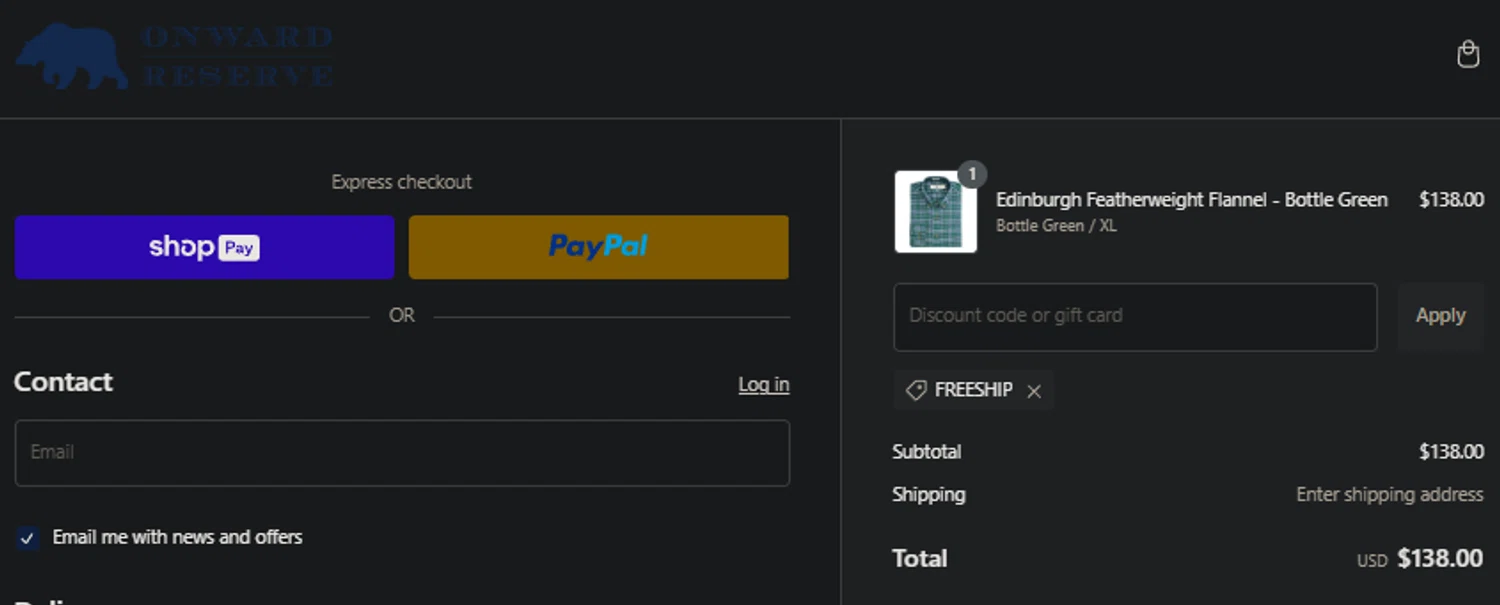Click the Contact heading
This screenshot has height=605, width=1500.
(x=63, y=382)
